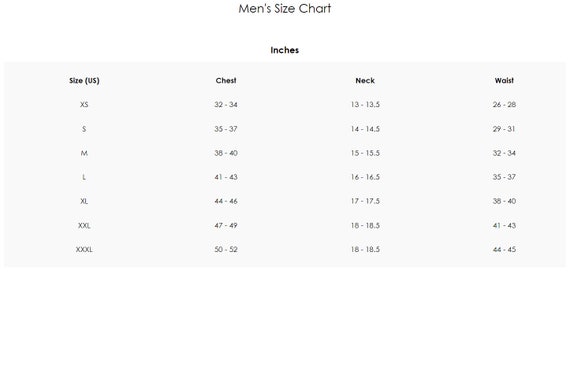The width and height of the screenshot is (570, 378).
Task: Click the Chest column header
Action: coord(226,80)
